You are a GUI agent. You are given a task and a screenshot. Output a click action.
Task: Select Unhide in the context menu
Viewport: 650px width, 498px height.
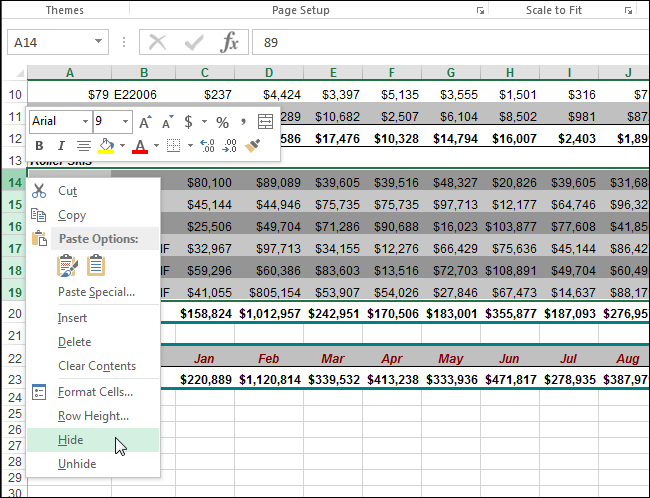[x=77, y=464]
